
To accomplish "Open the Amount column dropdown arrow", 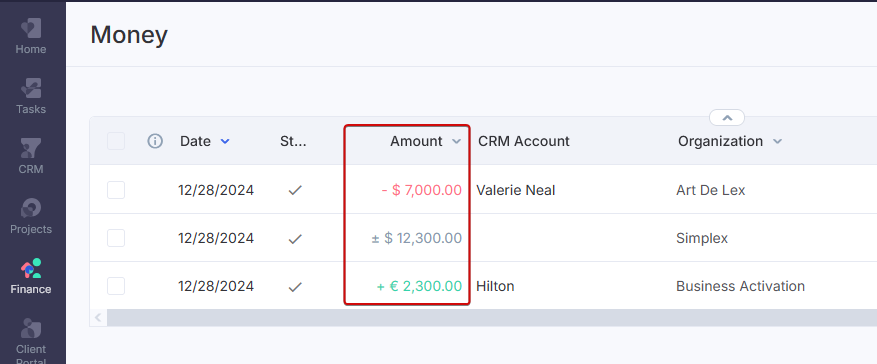I will click(x=456, y=142).
